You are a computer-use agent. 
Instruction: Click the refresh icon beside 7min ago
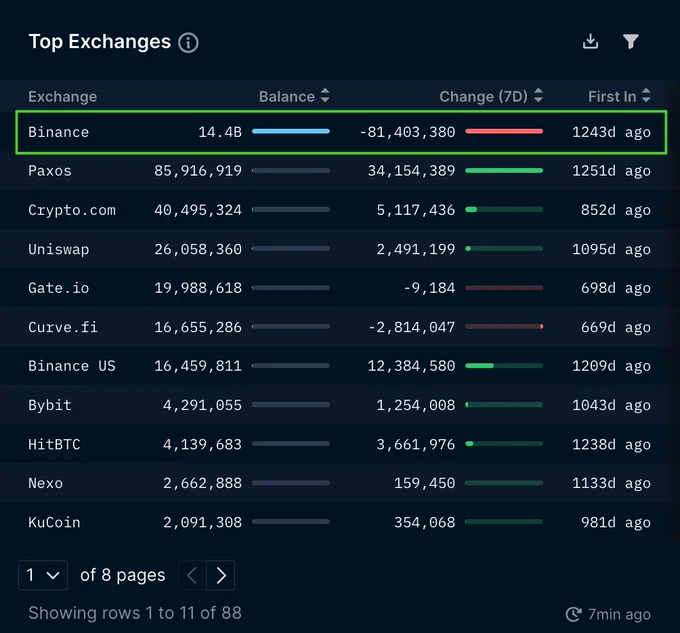click(x=573, y=614)
